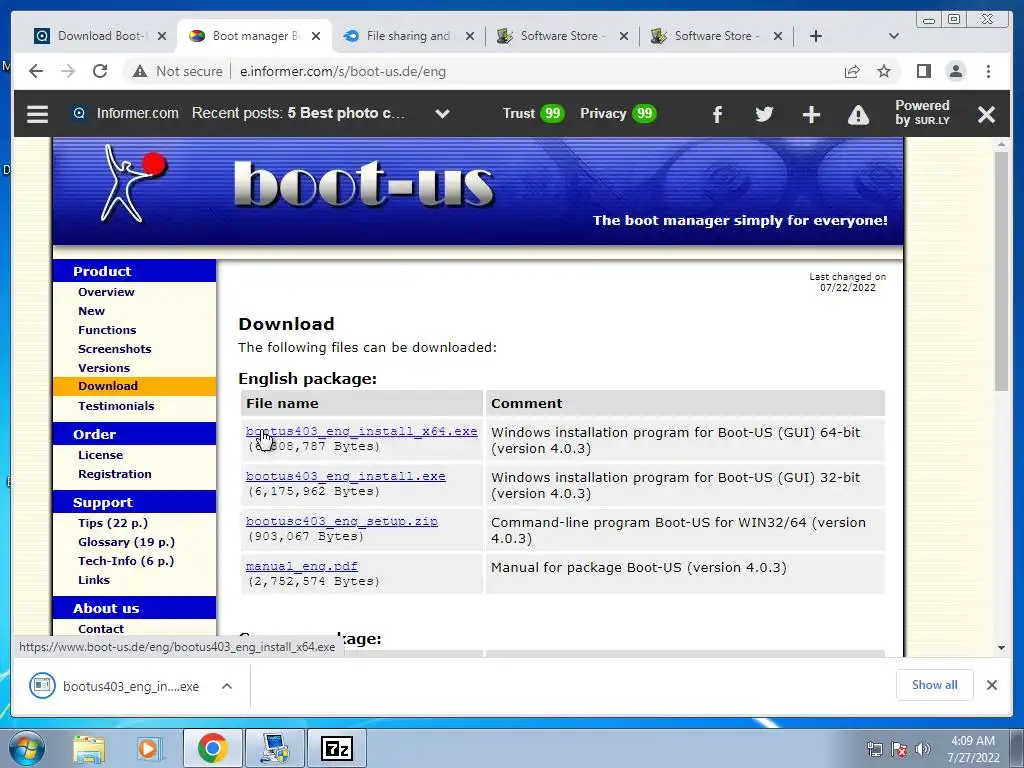Close the Boot manager tab
Image resolution: width=1024 pixels, height=768 pixels.
(316, 36)
